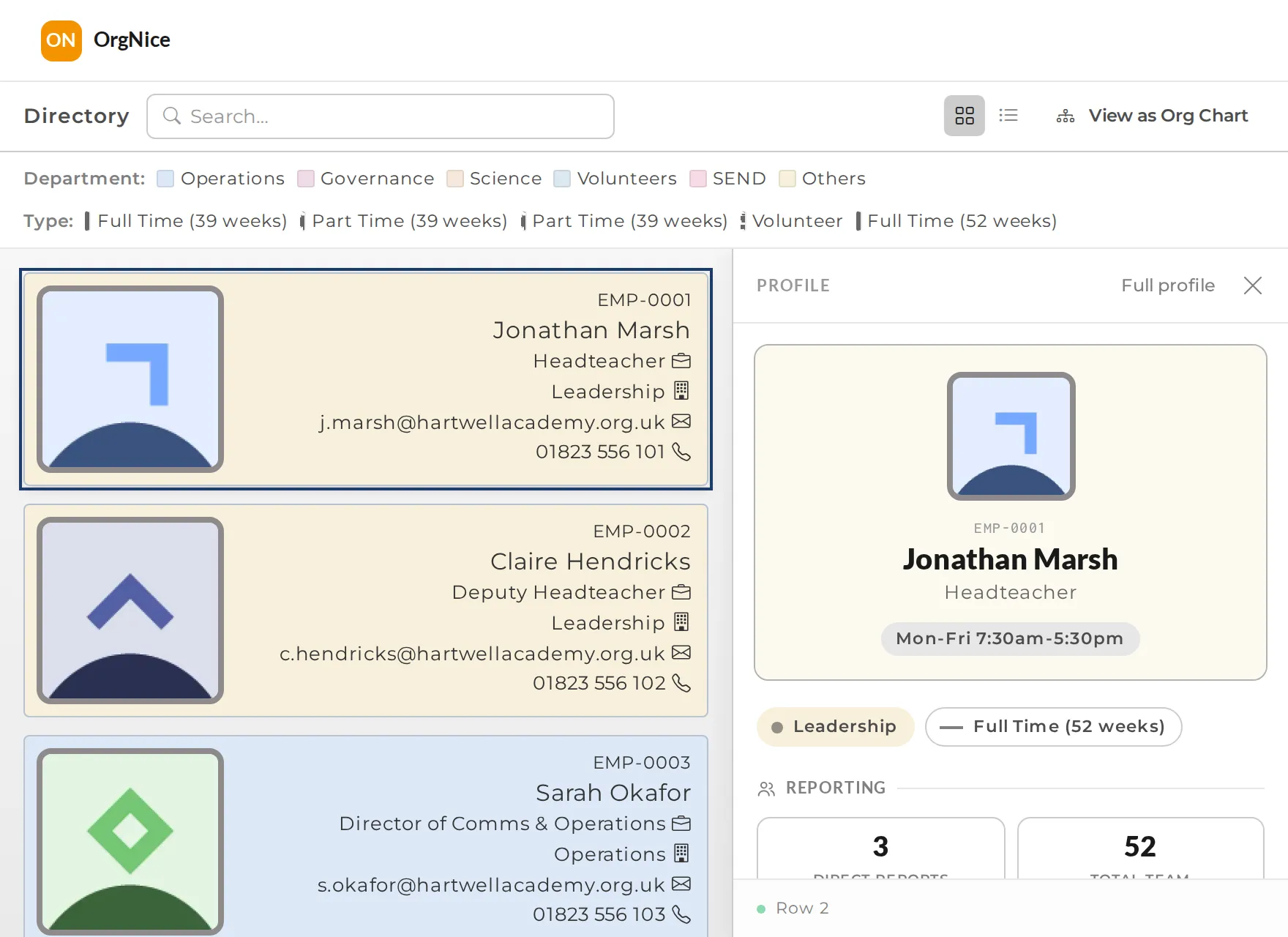
Task: Click the Leadership department badge in profile
Action: [835, 727]
